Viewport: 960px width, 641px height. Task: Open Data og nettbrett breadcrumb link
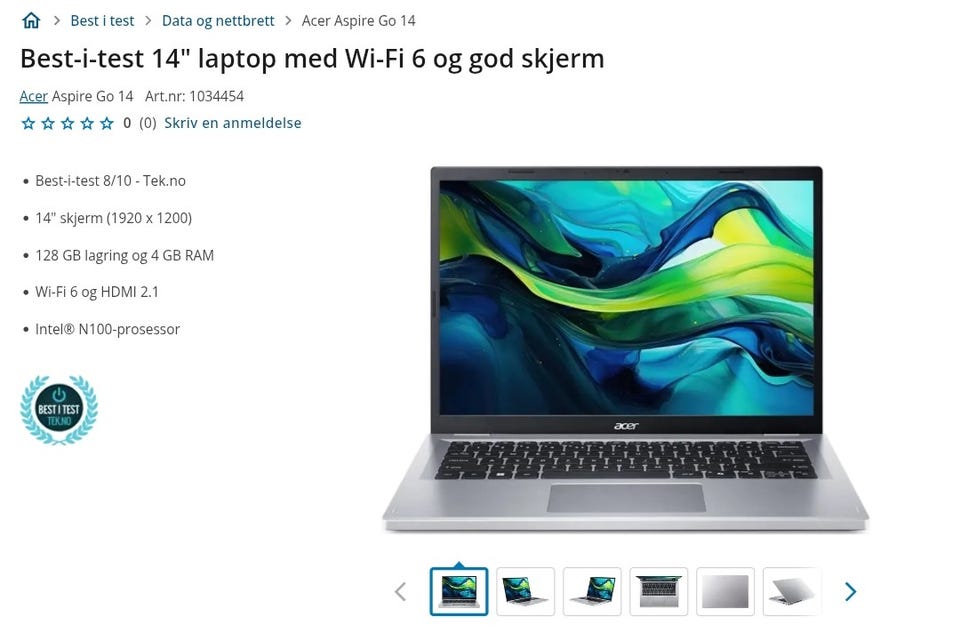point(218,21)
